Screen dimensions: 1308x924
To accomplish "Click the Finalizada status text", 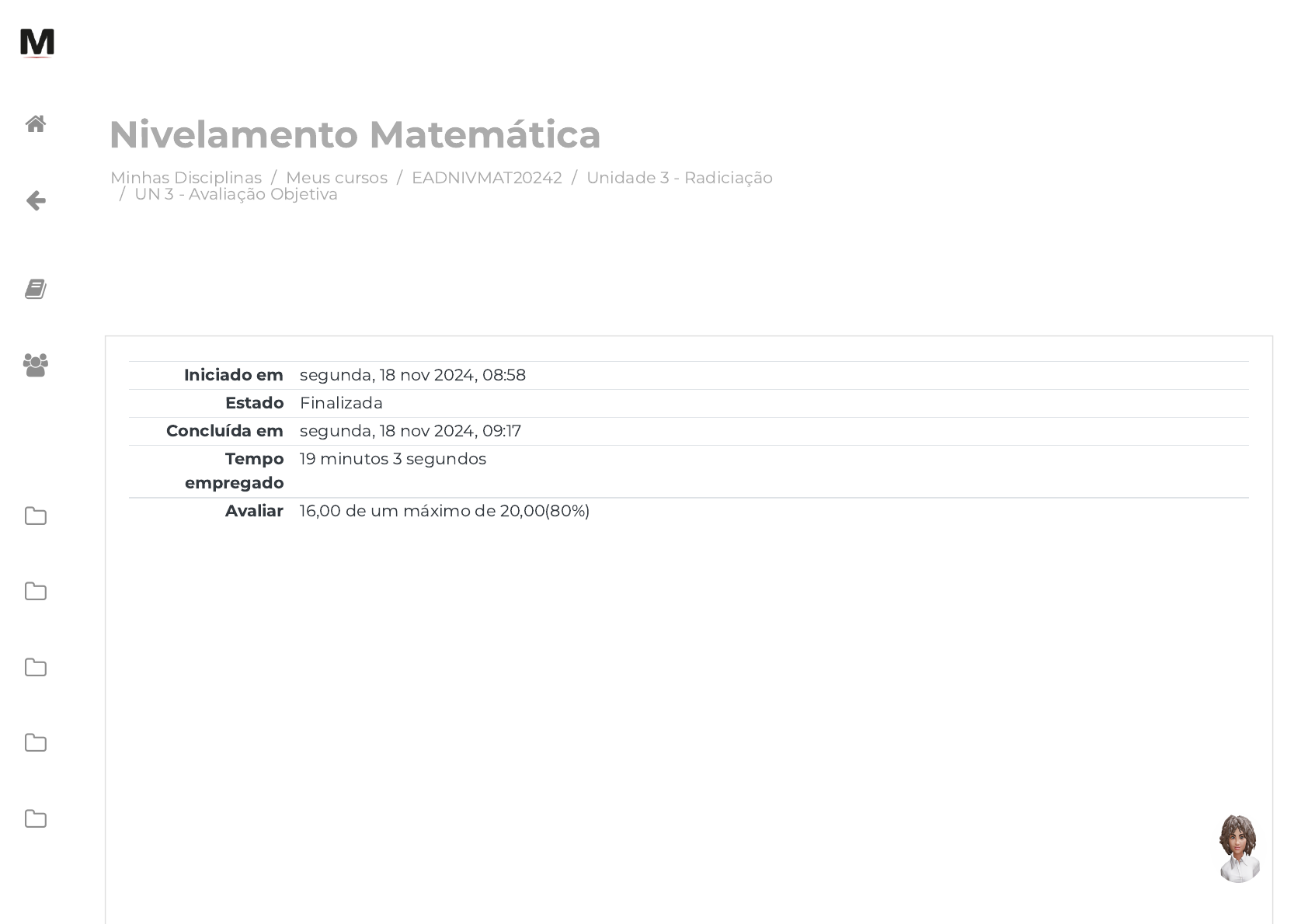I will coord(341,403).
